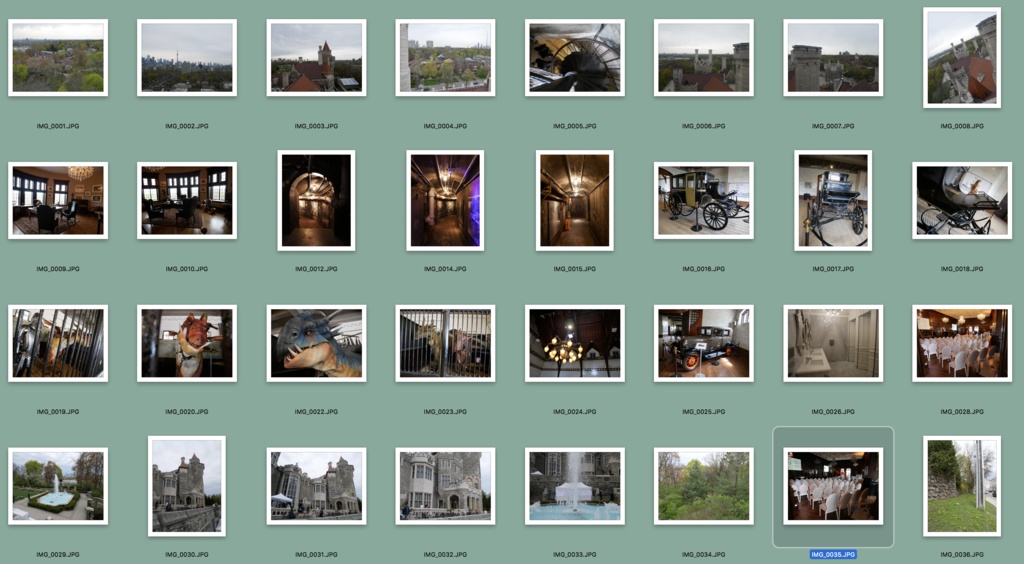Select the IMG_0023.JPG photo thumbnail
The image size is (1024, 564).
click(x=445, y=343)
